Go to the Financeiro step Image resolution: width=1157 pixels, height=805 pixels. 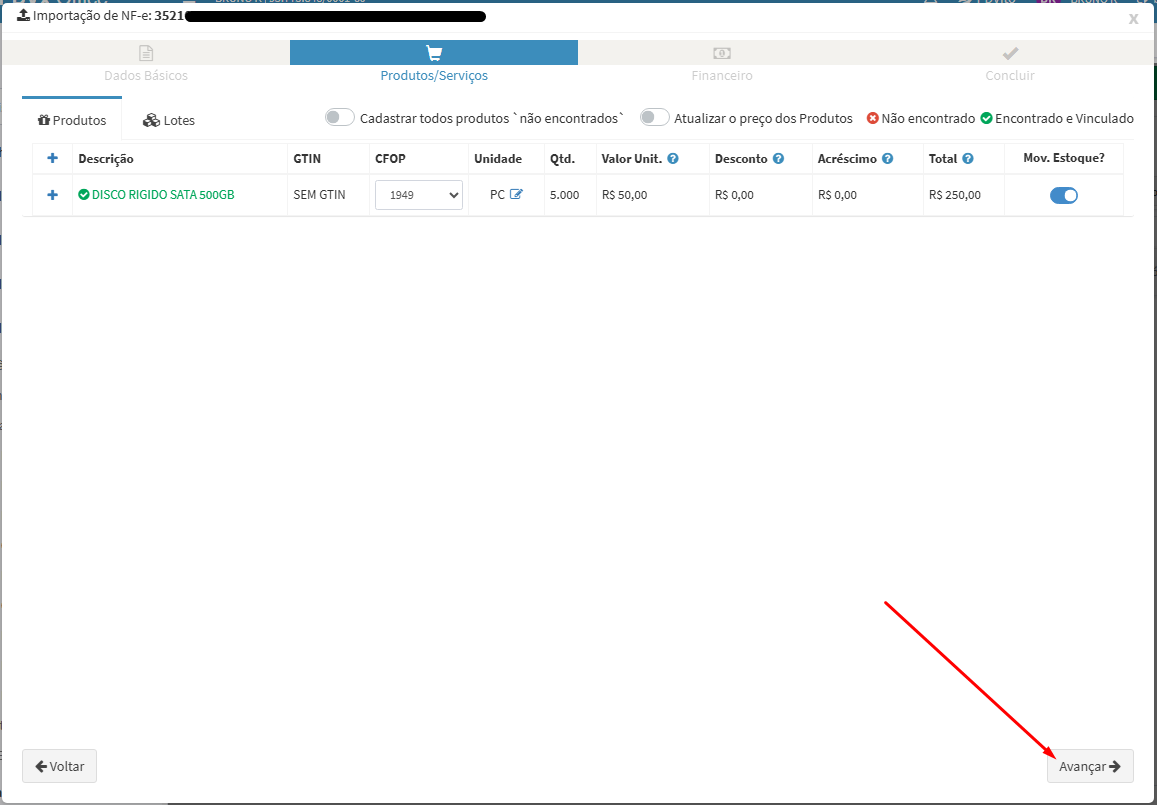(x=722, y=75)
